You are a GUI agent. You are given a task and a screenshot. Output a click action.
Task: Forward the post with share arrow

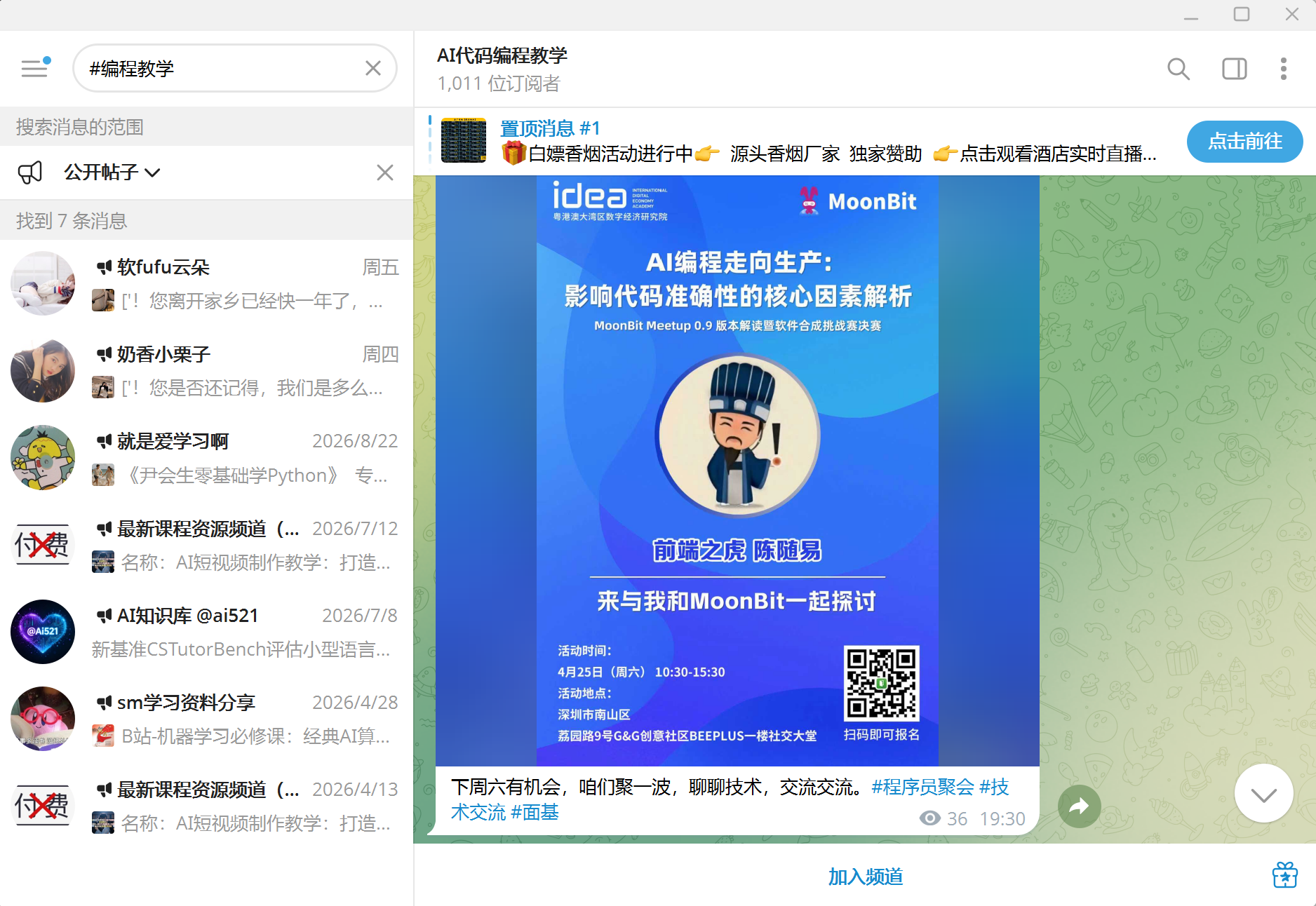[x=1079, y=806]
